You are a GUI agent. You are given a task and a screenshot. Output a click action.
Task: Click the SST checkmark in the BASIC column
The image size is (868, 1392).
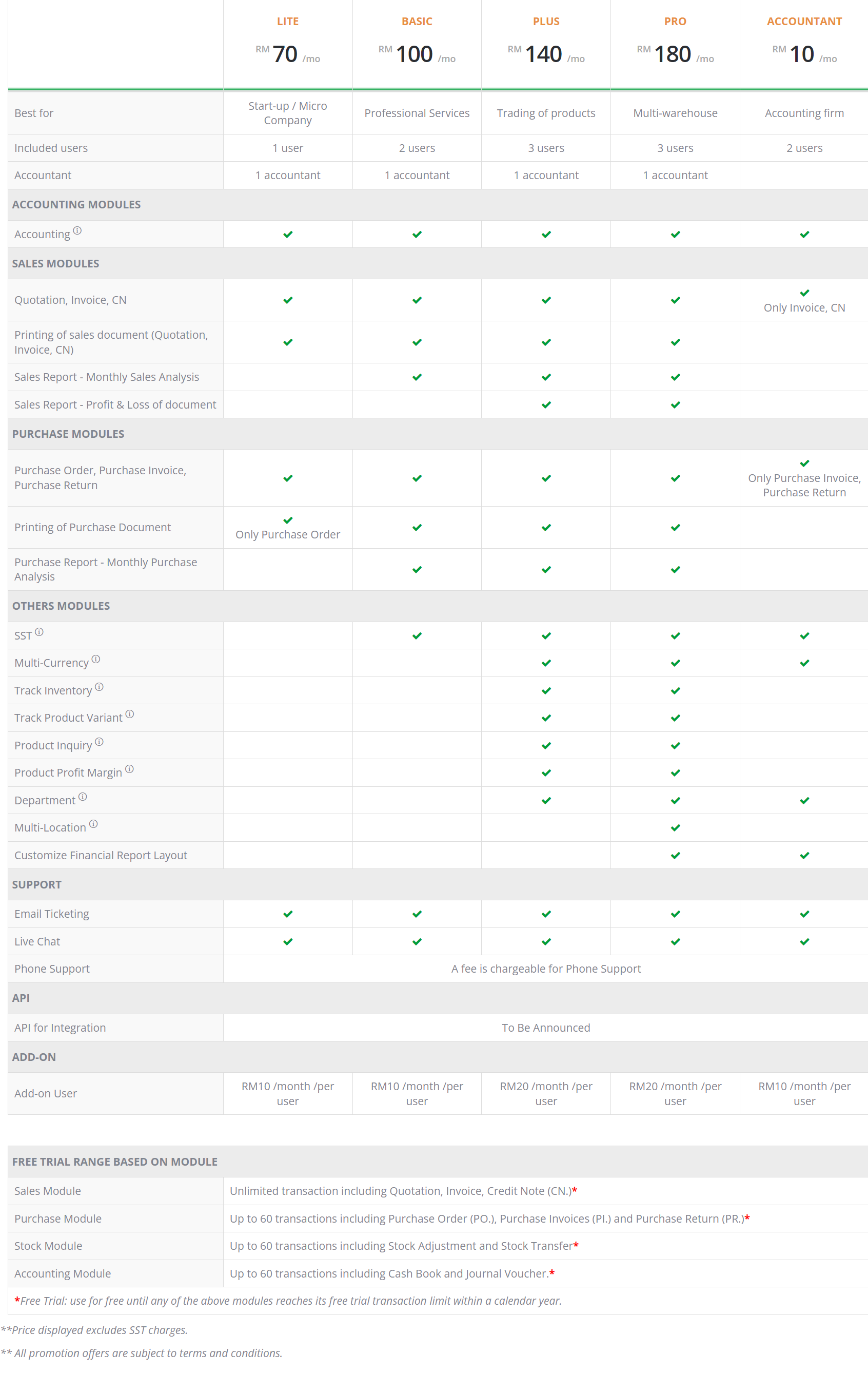tap(417, 636)
